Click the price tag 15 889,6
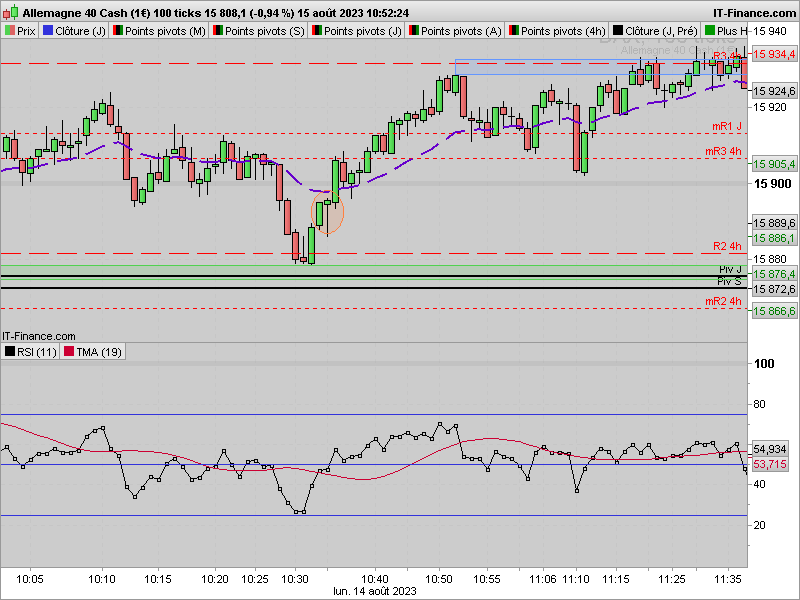 click(x=774, y=223)
